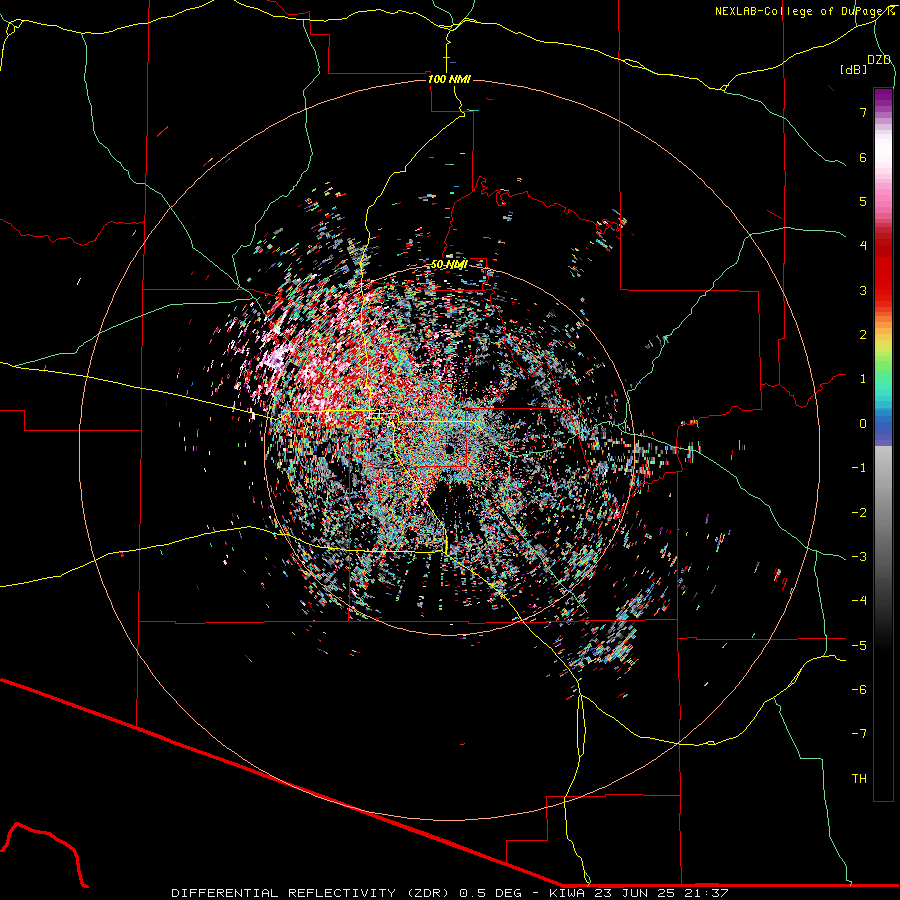Click the positive 2 value on the scale

[863, 335]
